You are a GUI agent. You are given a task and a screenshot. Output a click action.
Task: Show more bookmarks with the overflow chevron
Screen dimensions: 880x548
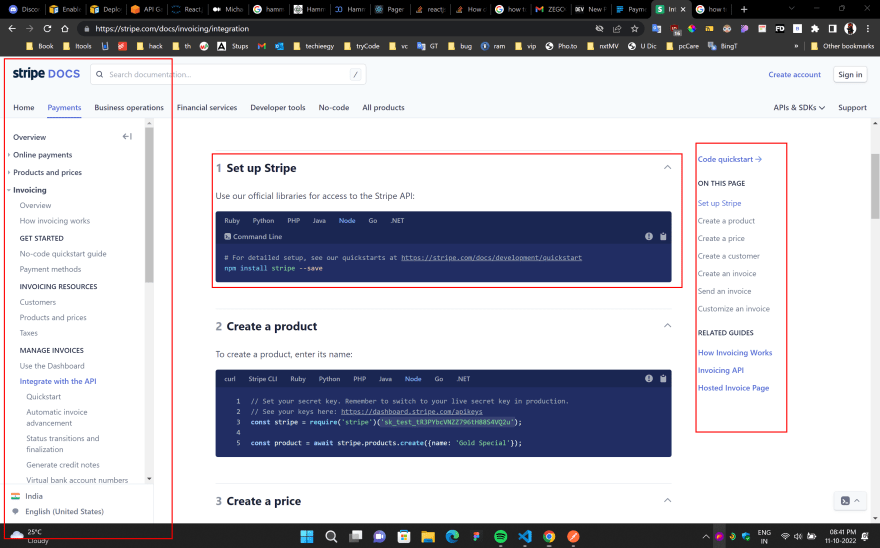pyautogui.click(x=796, y=46)
